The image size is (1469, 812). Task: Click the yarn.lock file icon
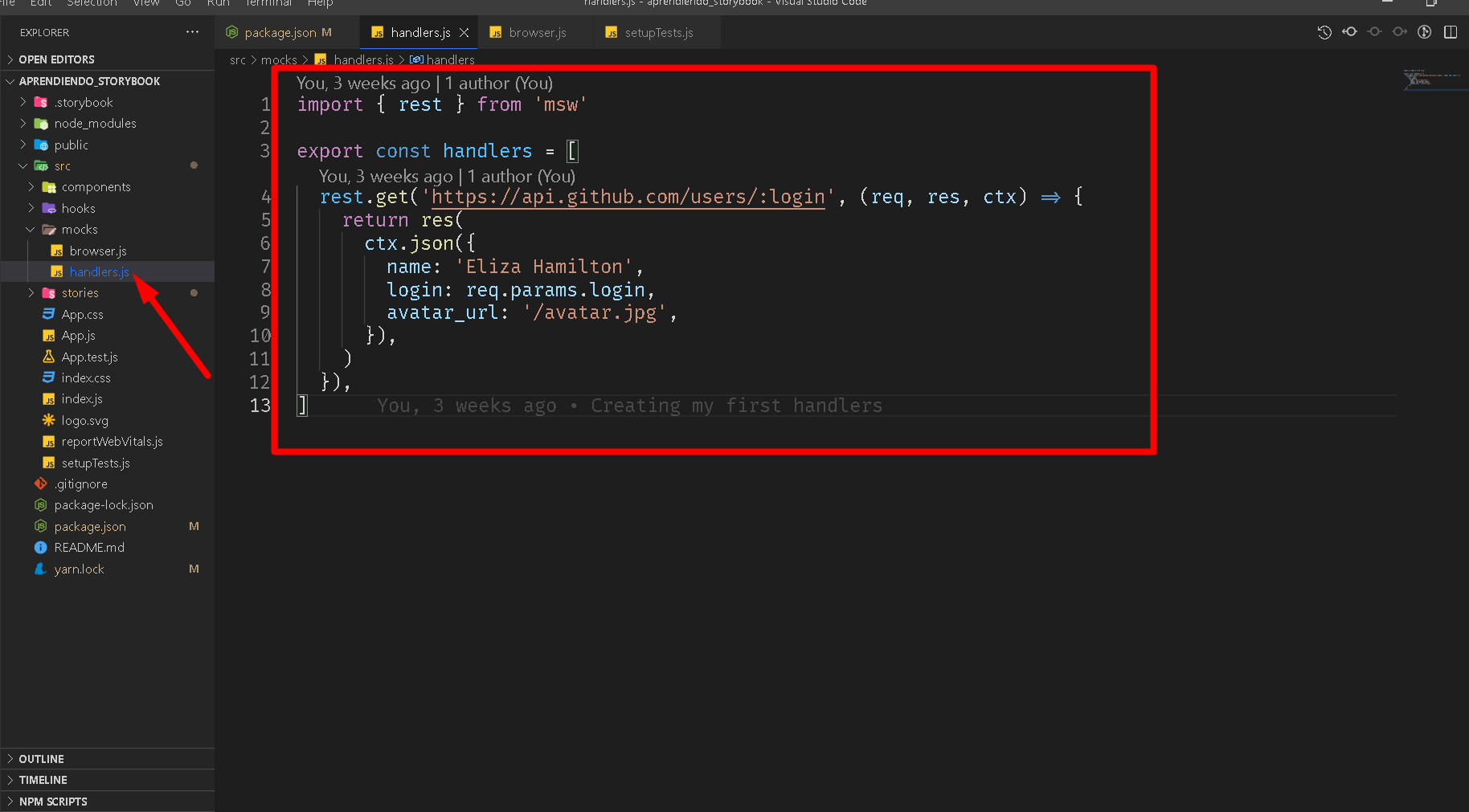coord(40,569)
